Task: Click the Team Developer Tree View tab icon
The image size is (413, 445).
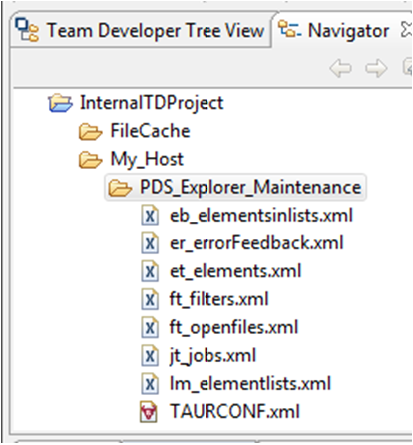Action: [28, 30]
